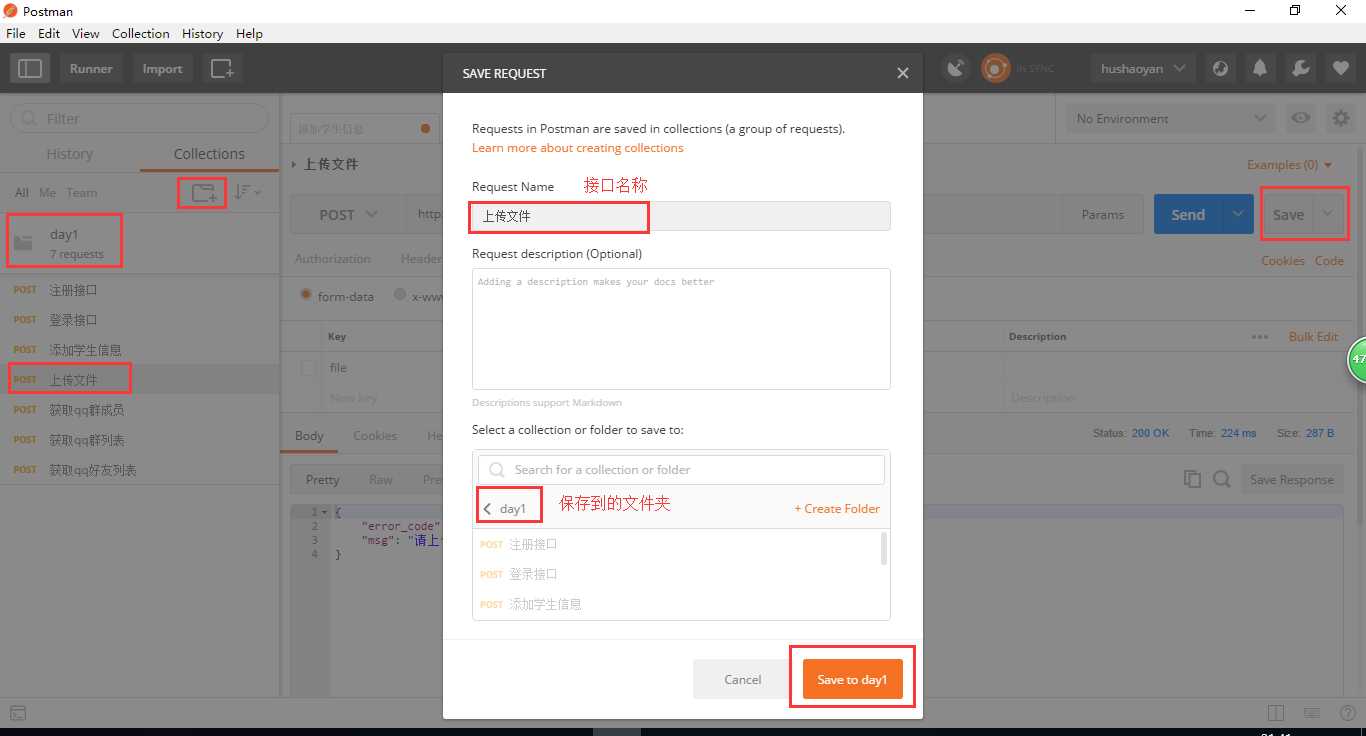Viewport: 1366px width, 736px height.
Task: Open the browse globe icon
Action: click(1220, 69)
